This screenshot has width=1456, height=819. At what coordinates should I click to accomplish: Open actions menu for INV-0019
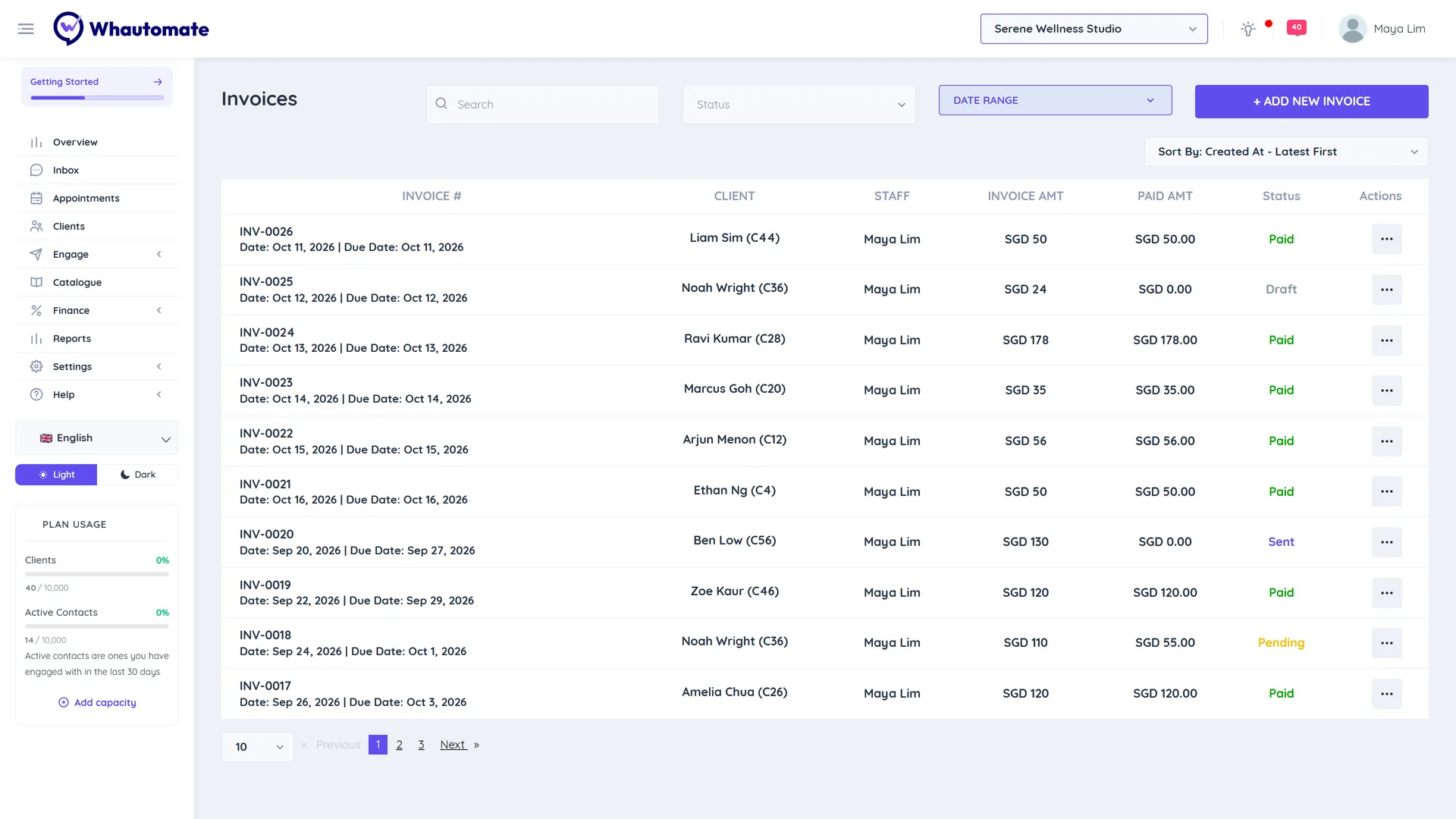point(1387,593)
